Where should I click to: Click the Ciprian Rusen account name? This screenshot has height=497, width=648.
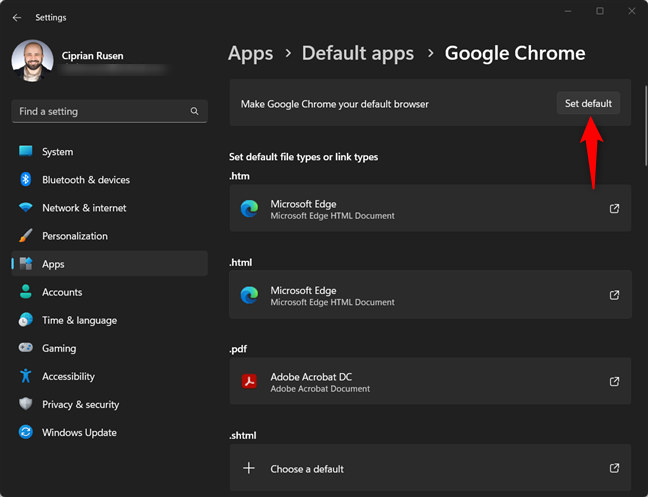(x=92, y=56)
